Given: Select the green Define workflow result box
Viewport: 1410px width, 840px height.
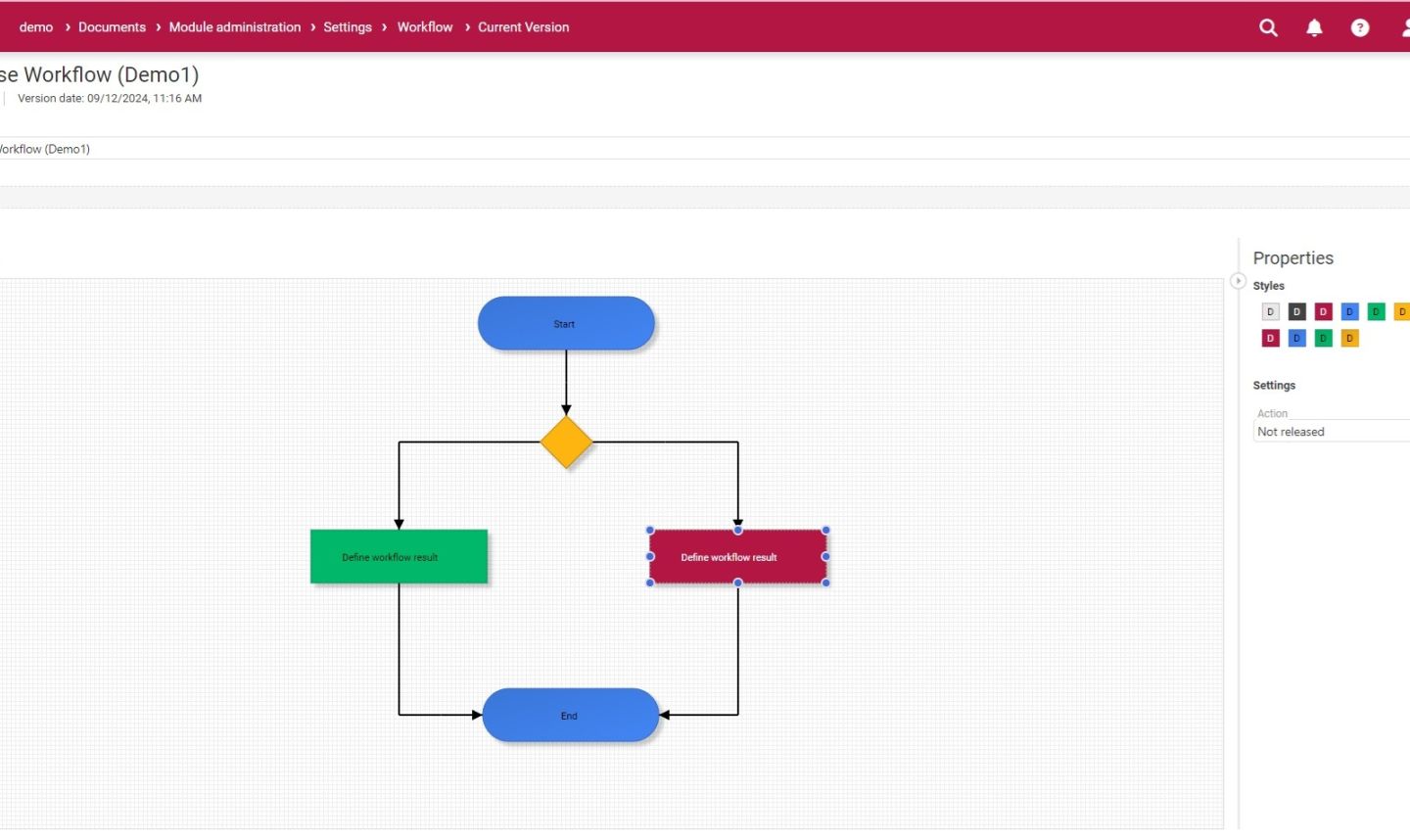Looking at the screenshot, I should (399, 556).
